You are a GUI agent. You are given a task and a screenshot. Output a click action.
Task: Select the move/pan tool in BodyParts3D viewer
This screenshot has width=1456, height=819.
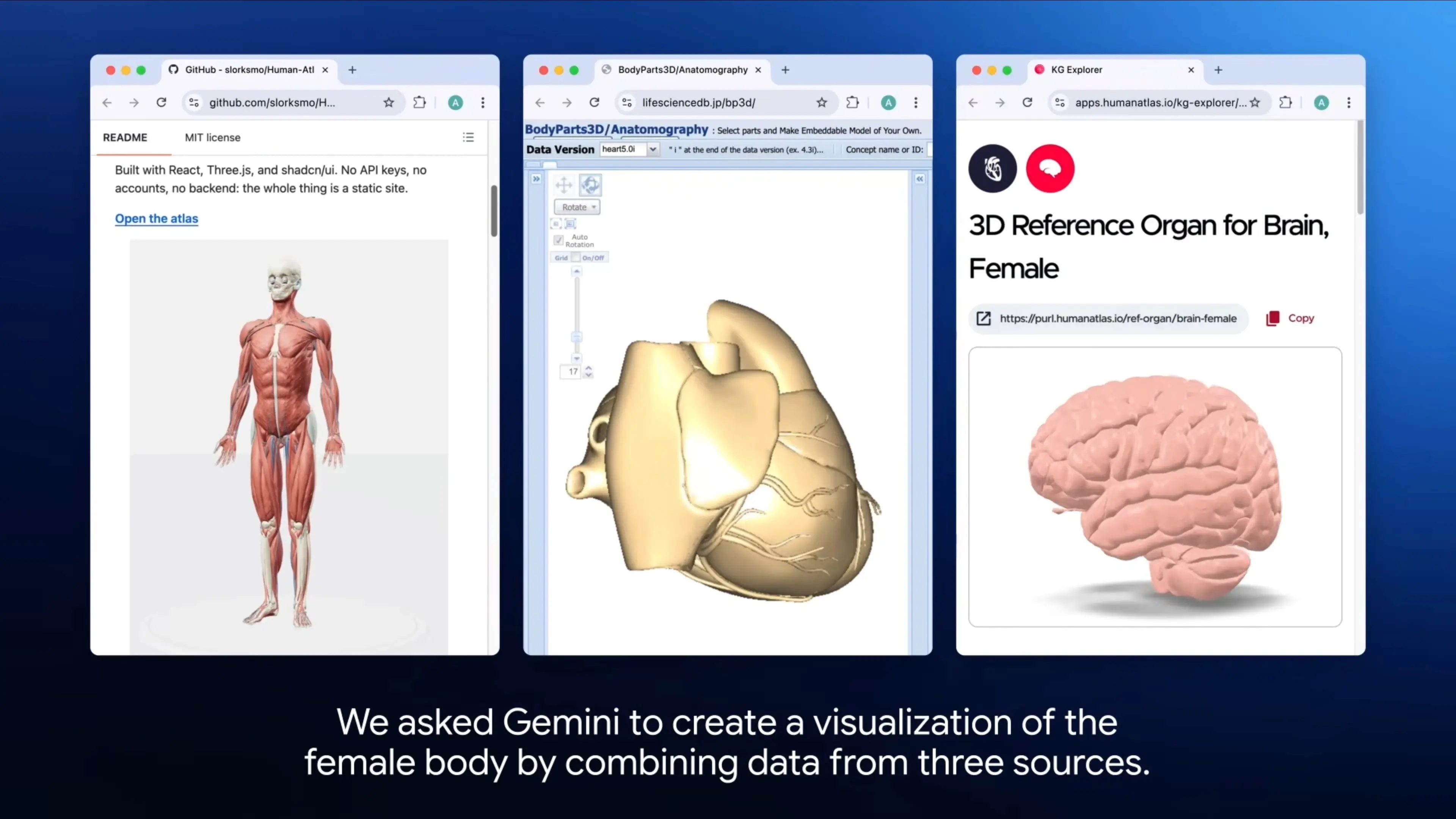coord(563,185)
